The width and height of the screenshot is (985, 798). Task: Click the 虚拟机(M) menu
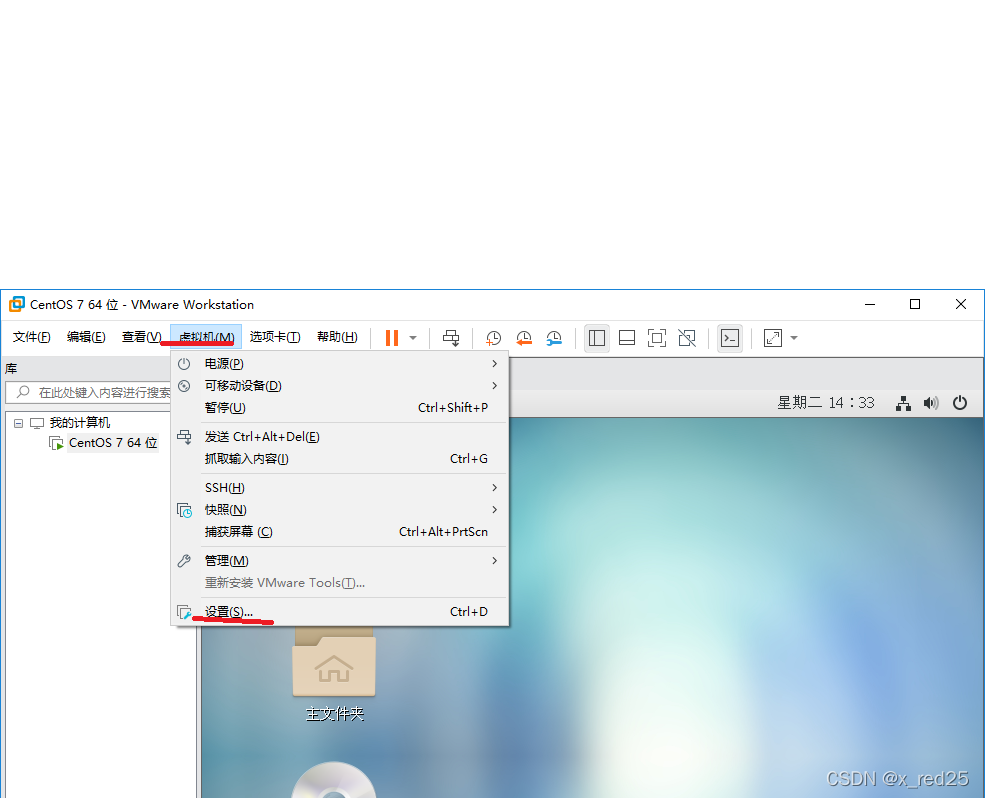click(206, 337)
